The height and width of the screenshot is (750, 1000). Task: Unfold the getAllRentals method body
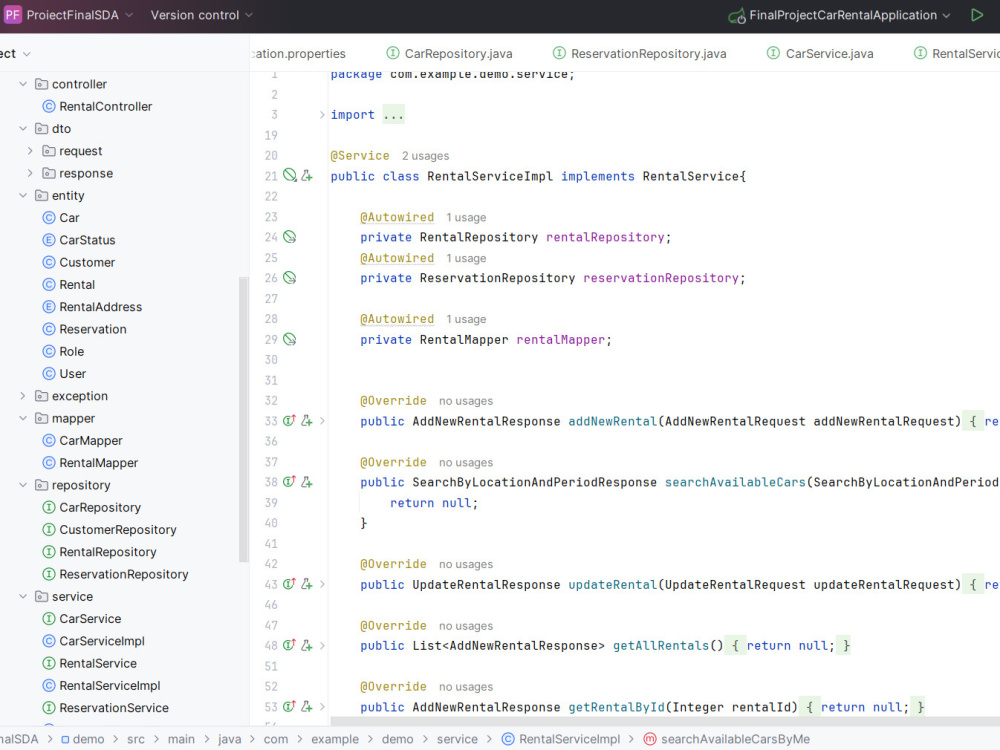tap(322, 645)
